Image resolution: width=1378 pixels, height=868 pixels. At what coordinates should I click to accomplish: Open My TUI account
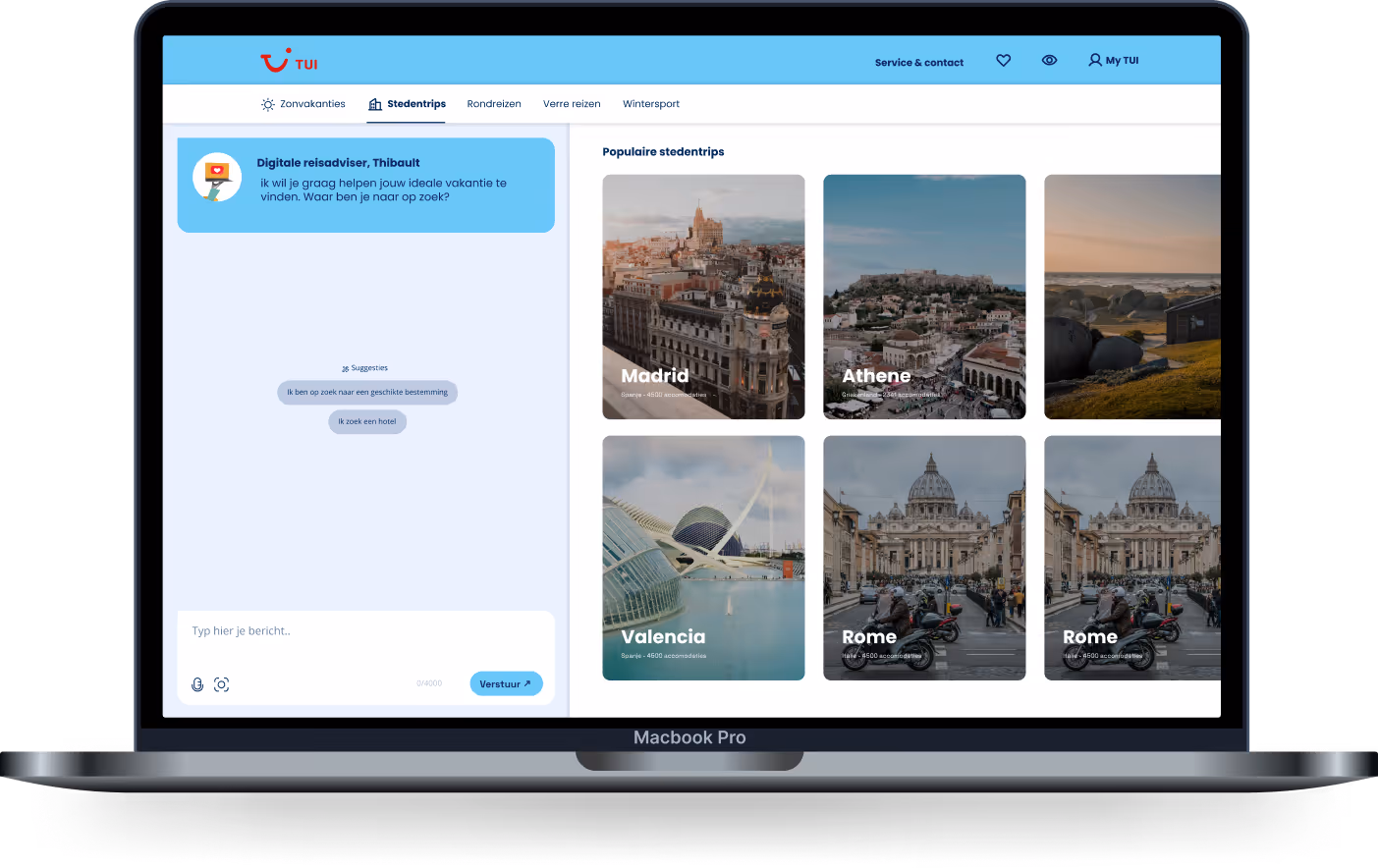pos(1114,60)
